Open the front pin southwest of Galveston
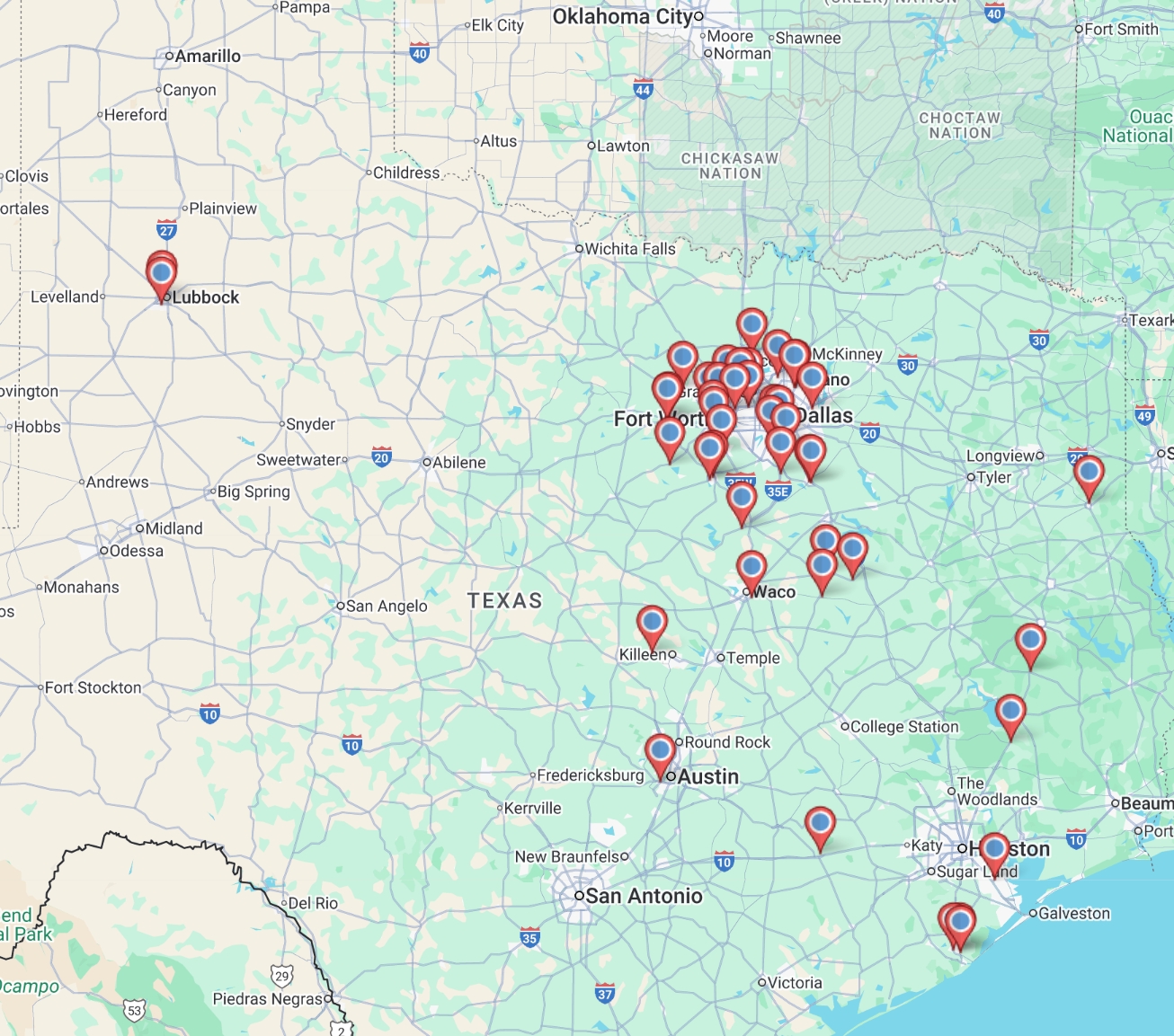1174x1036 pixels. tap(961, 928)
